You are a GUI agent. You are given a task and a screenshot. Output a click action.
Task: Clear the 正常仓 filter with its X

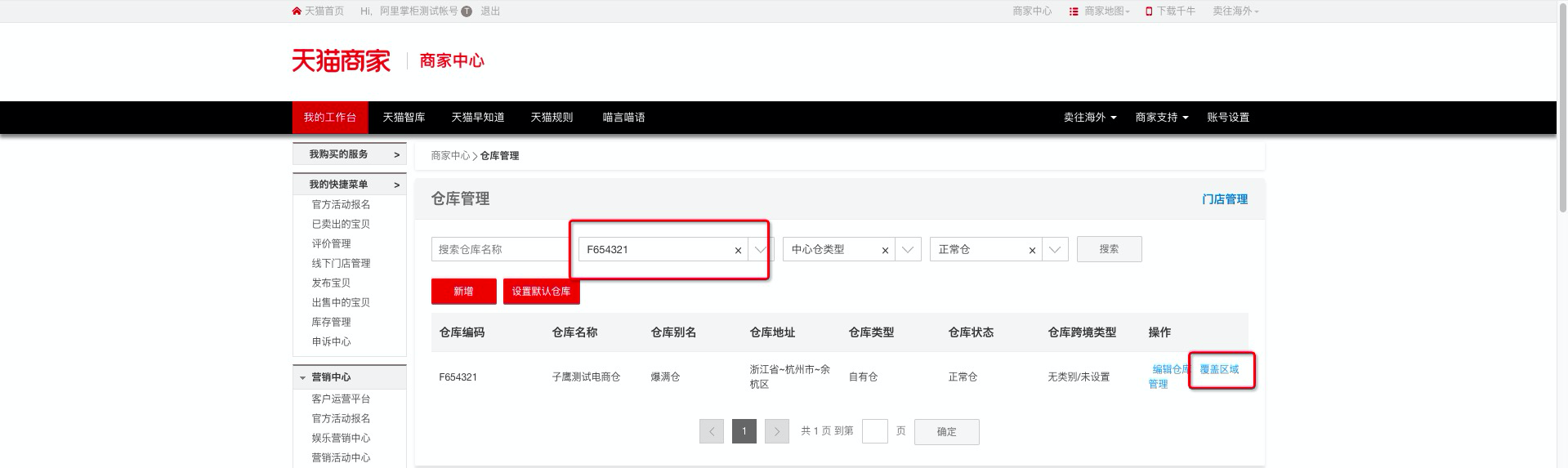[1032, 251]
